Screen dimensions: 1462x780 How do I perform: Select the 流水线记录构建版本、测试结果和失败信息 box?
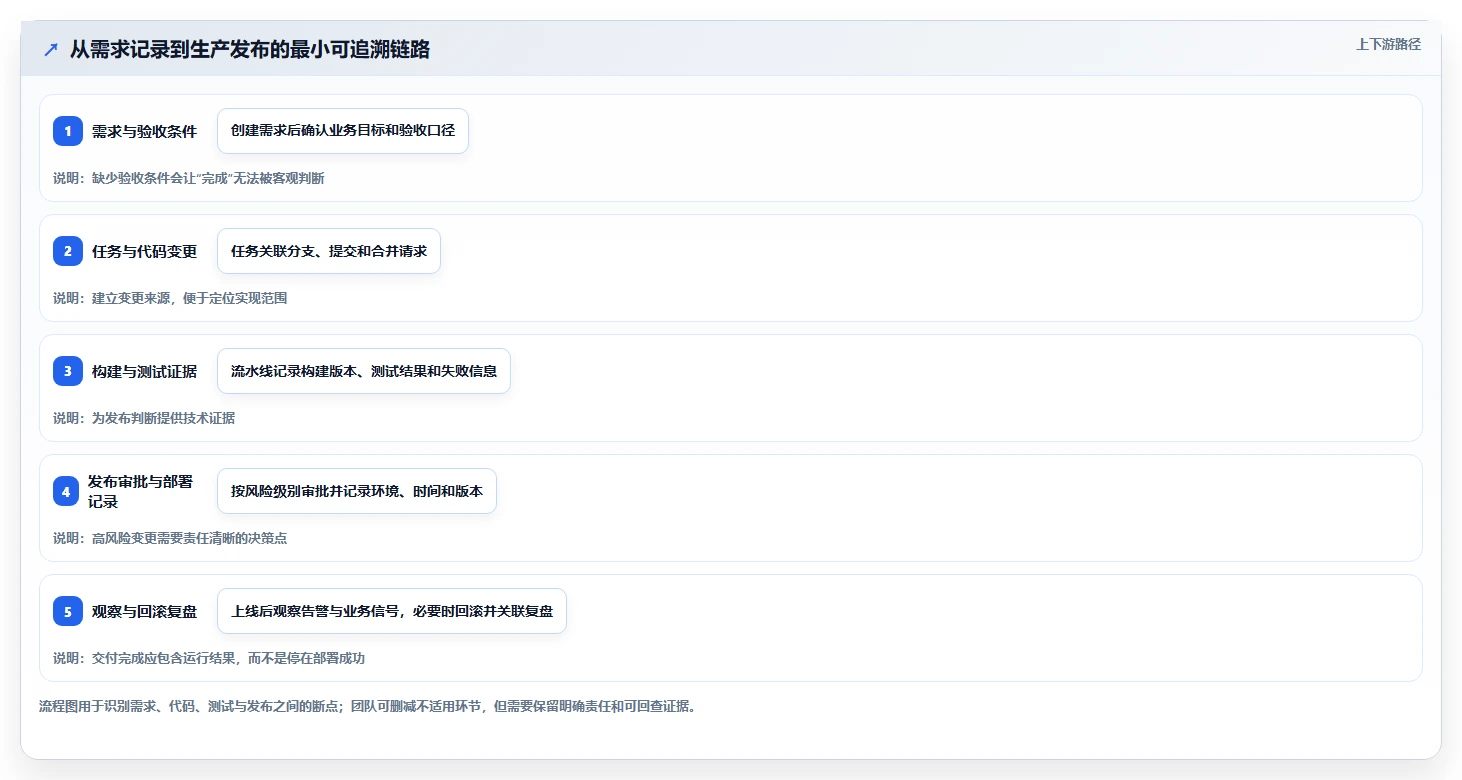(x=364, y=371)
